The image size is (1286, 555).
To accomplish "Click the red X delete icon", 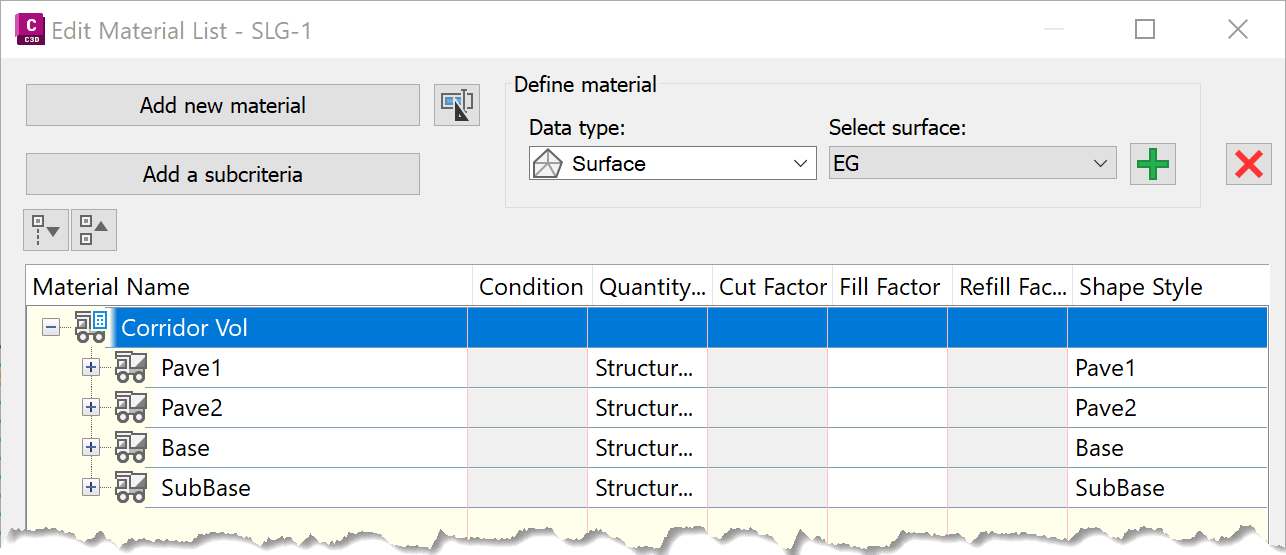I will (1249, 164).
